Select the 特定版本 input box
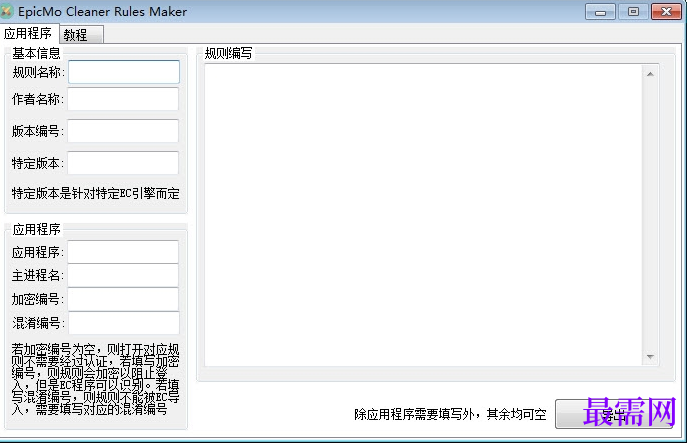The width and height of the screenshot is (695, 443). [123, 163]
